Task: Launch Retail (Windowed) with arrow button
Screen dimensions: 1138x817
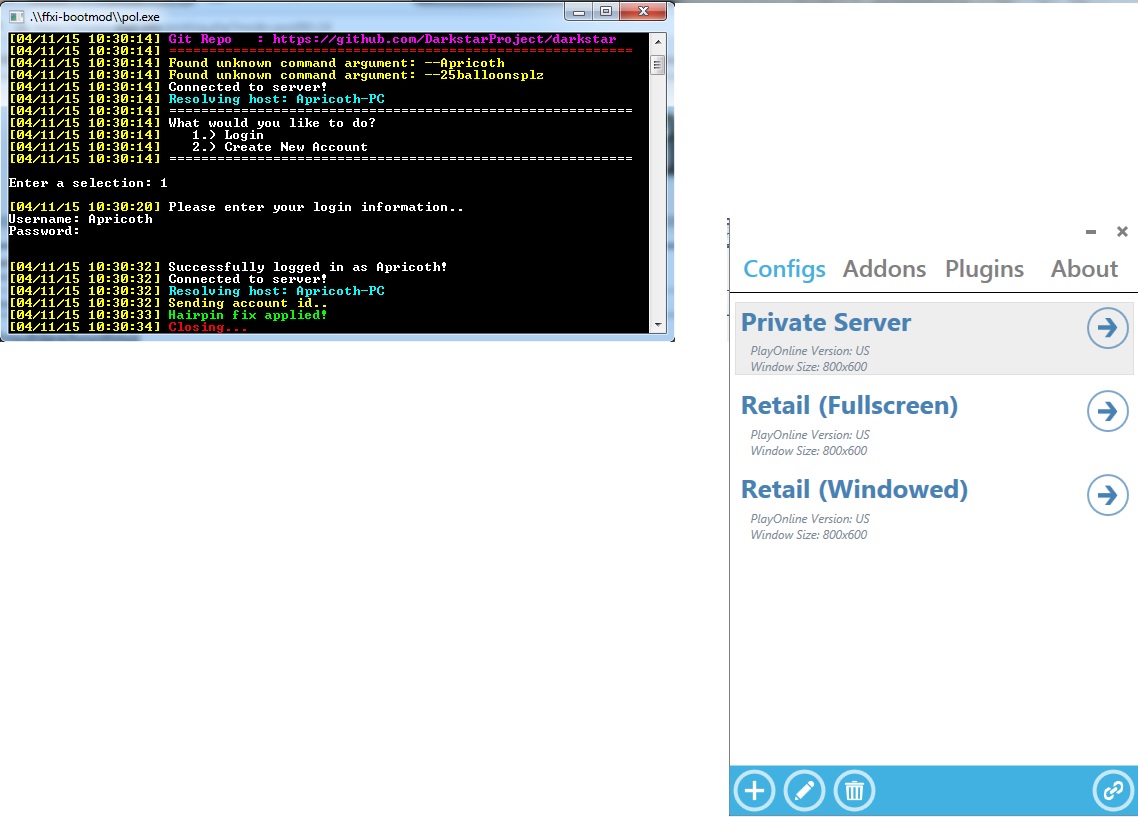Action: pyautogui.click(x=1107, y=495)
